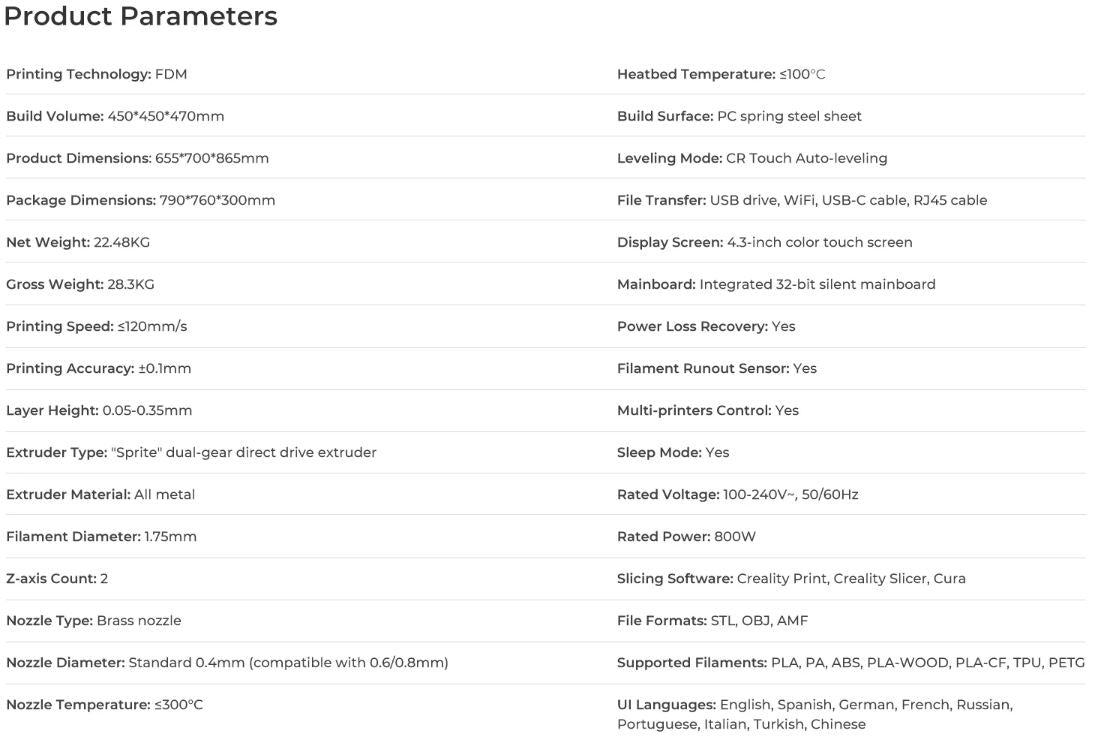This screenshot has height=742, width=1105.
Task: Click the Nozzle Diameter Standard 0.4mm line
Action: 227,662
